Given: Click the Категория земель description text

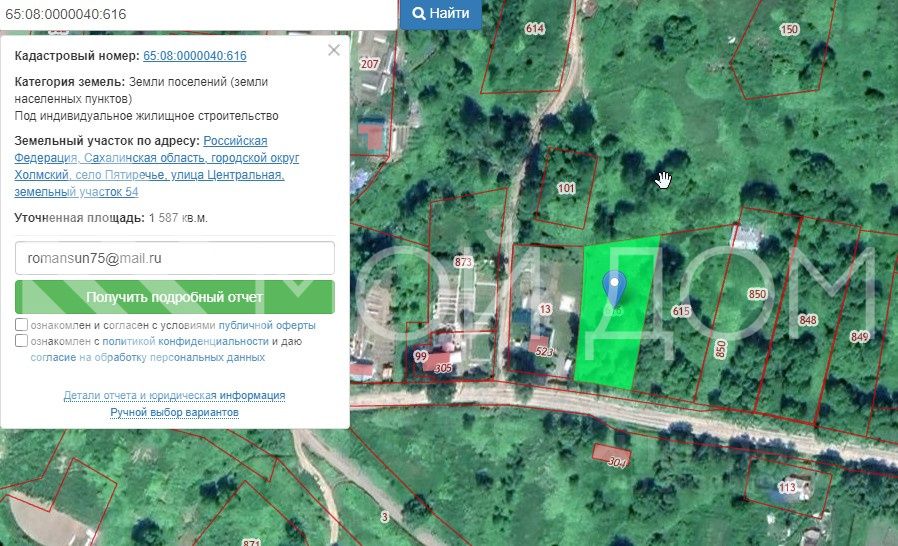Looking at the screenshot, I should [x=141, y=90].
